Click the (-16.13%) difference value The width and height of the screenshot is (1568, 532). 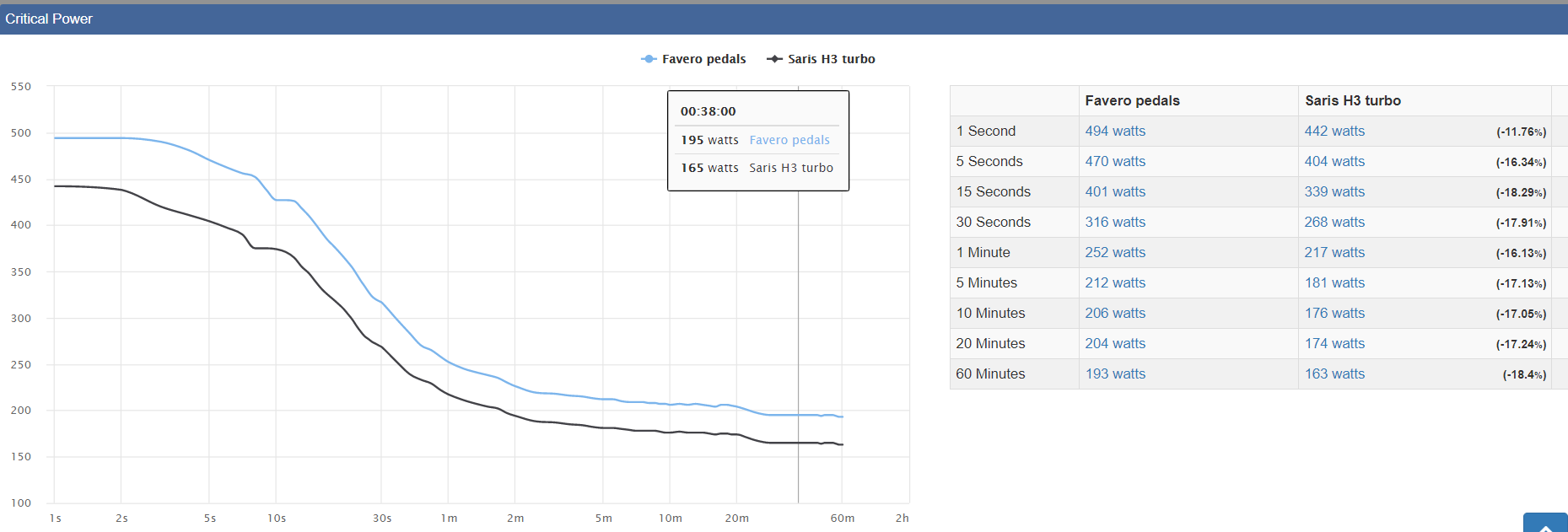click(x=1522, y=253)
